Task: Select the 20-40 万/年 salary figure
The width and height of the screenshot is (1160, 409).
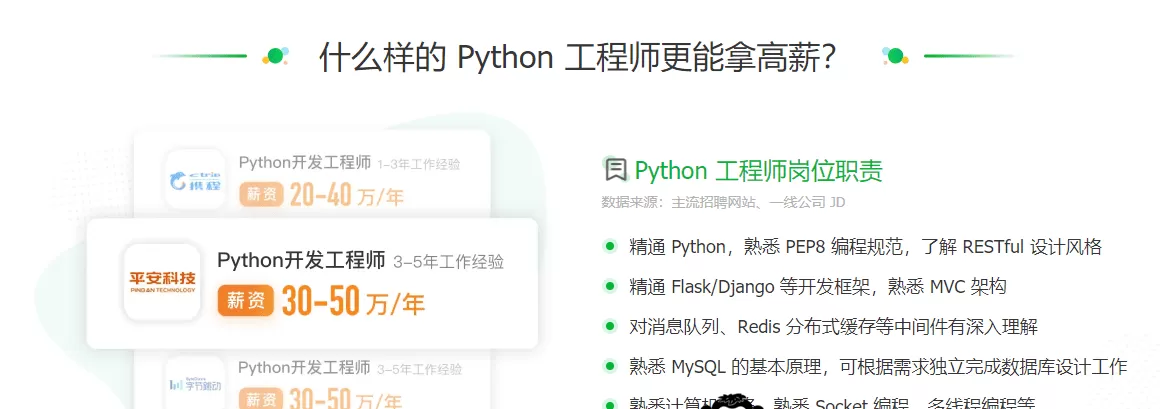Action: pos(347,195)
